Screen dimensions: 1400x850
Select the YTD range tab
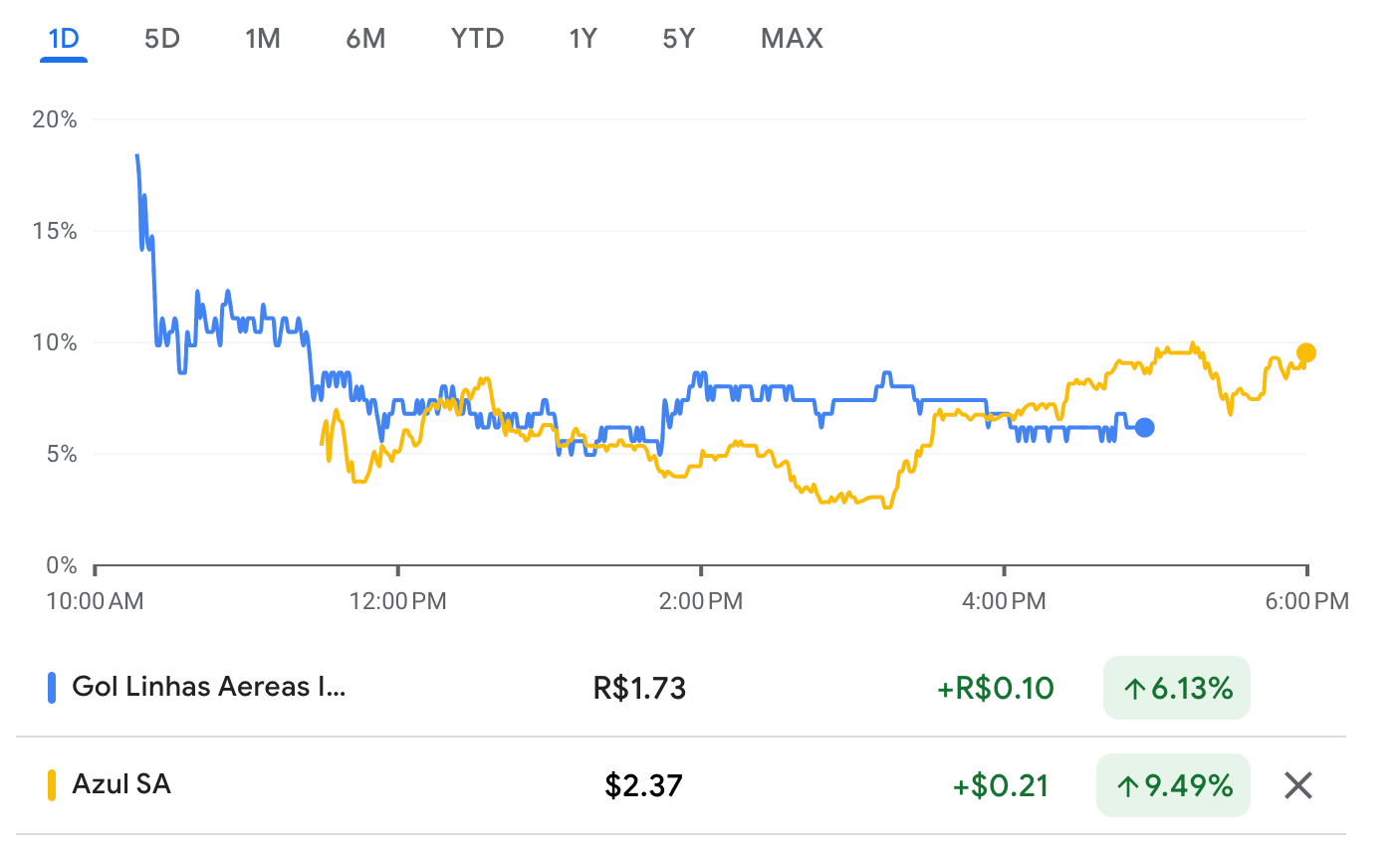(x=477, y=39)
